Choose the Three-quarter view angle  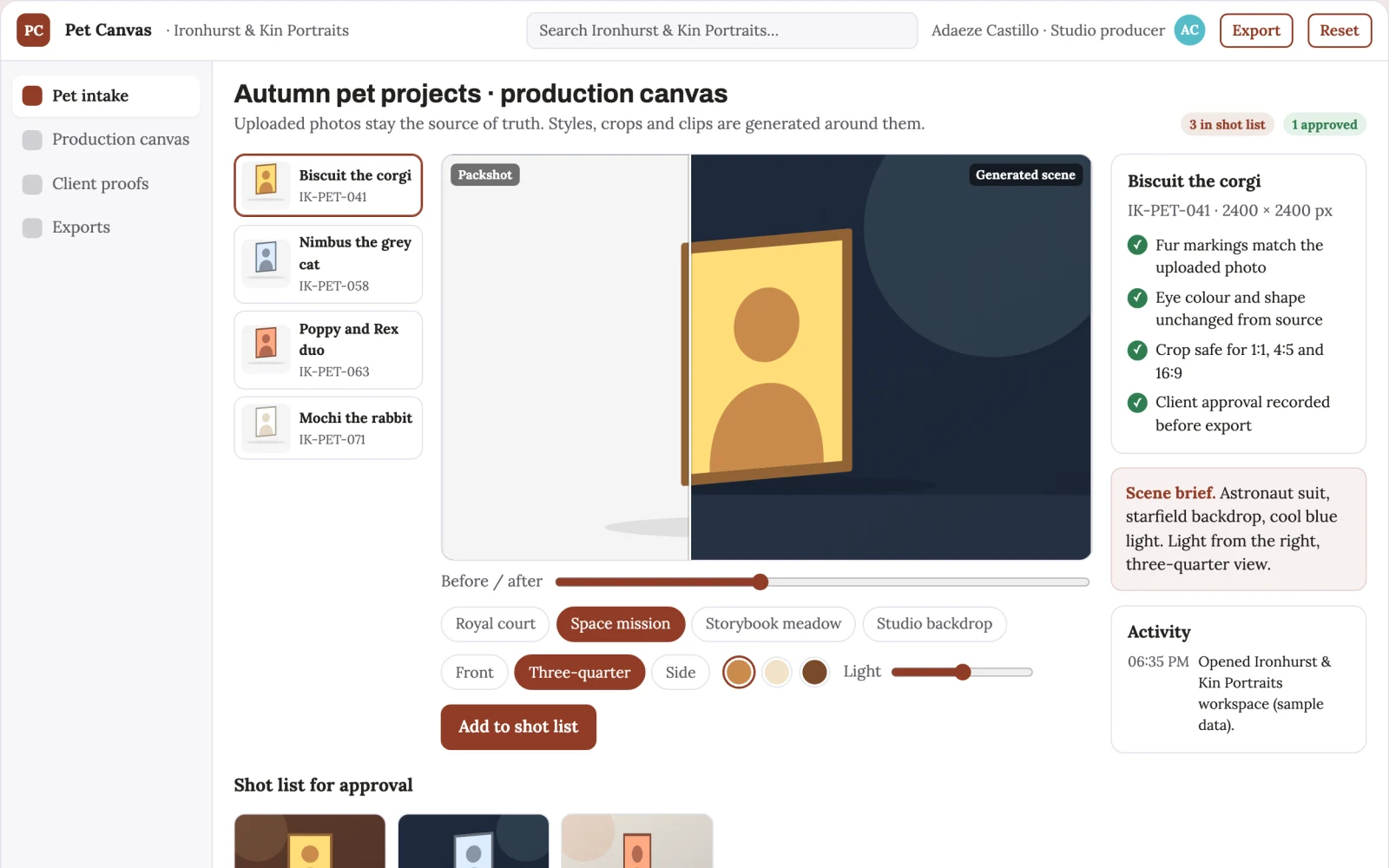click(580, 673)
